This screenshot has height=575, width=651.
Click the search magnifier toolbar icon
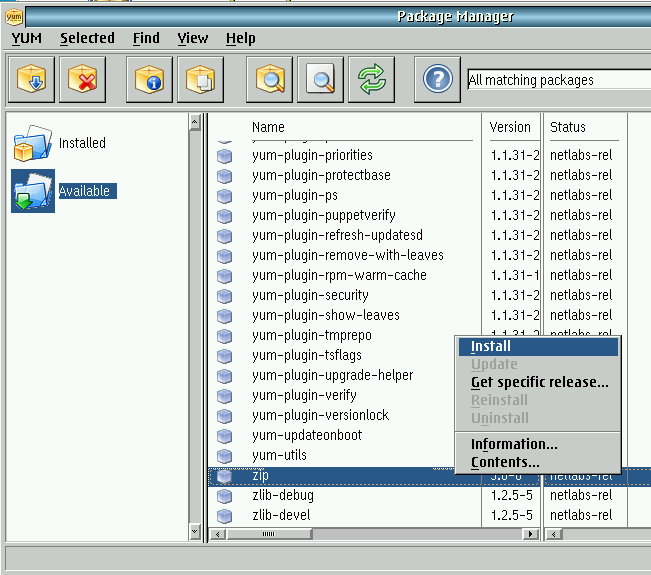click(x=321, y=79)
